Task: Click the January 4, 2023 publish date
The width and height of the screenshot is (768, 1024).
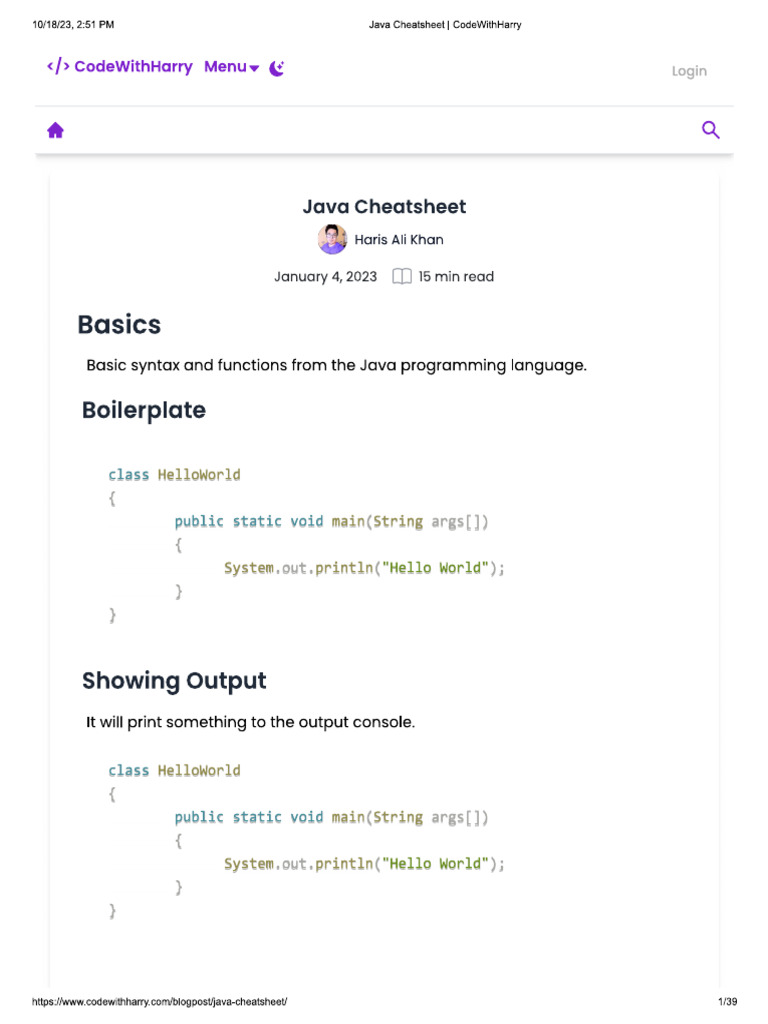Action: pyautogui.click(x=326, y=277)
